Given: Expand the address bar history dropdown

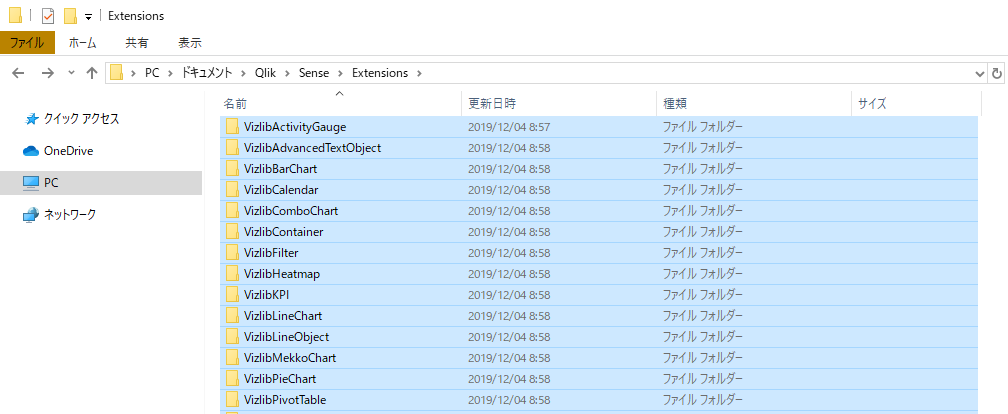Looking at the screenshot, I should pyautogui.click(x=980, y=73).
